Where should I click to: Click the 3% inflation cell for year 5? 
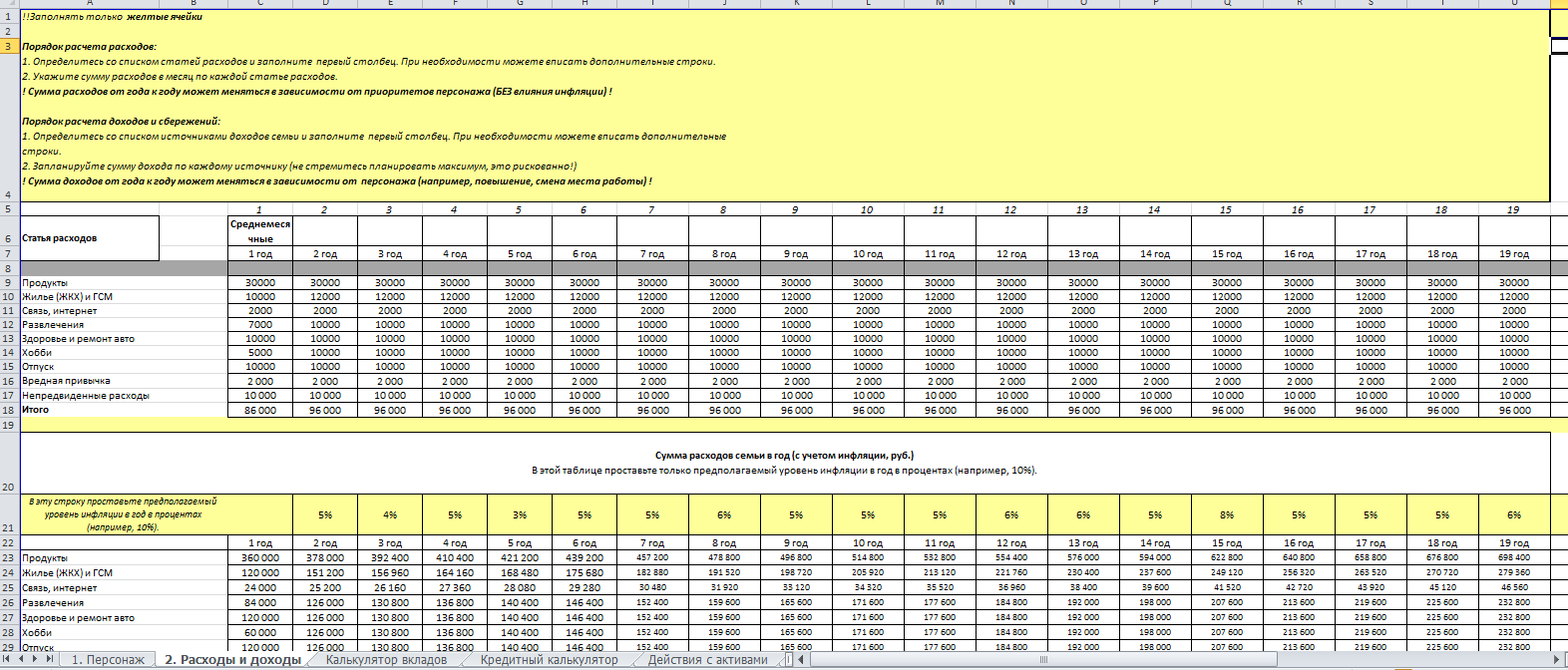[520, 514]
